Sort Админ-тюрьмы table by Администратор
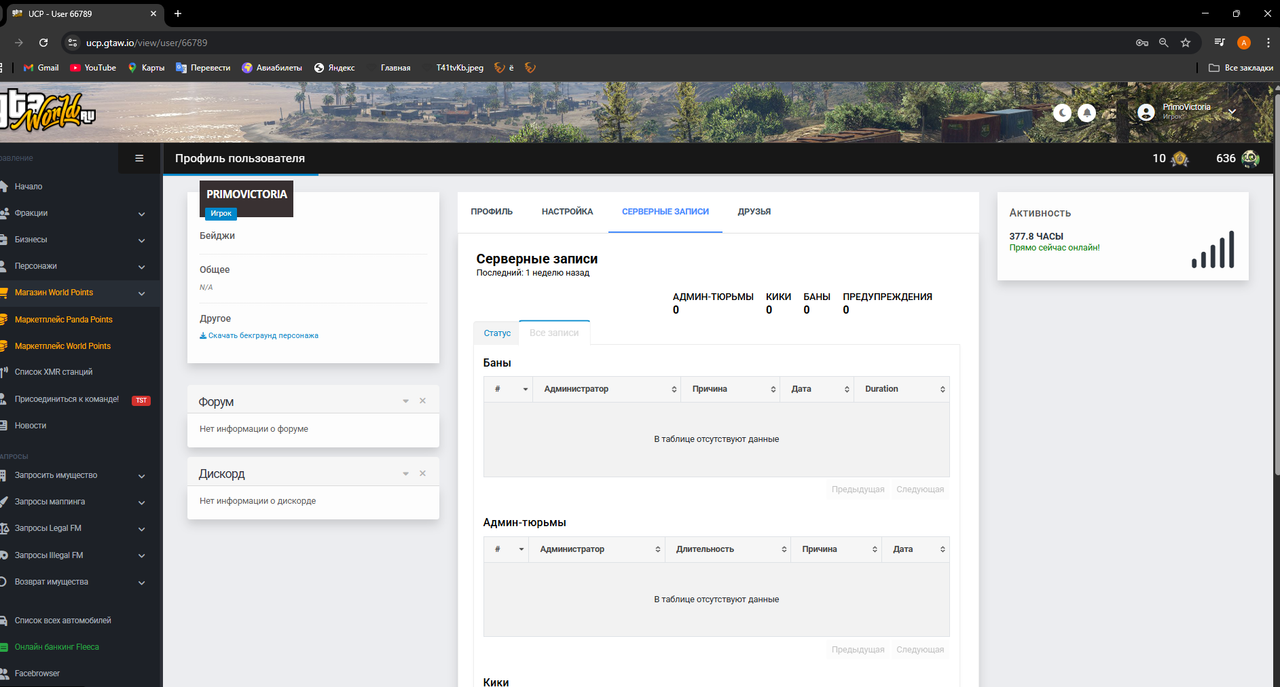This screenshot has height=687, width=1280. 598,549
